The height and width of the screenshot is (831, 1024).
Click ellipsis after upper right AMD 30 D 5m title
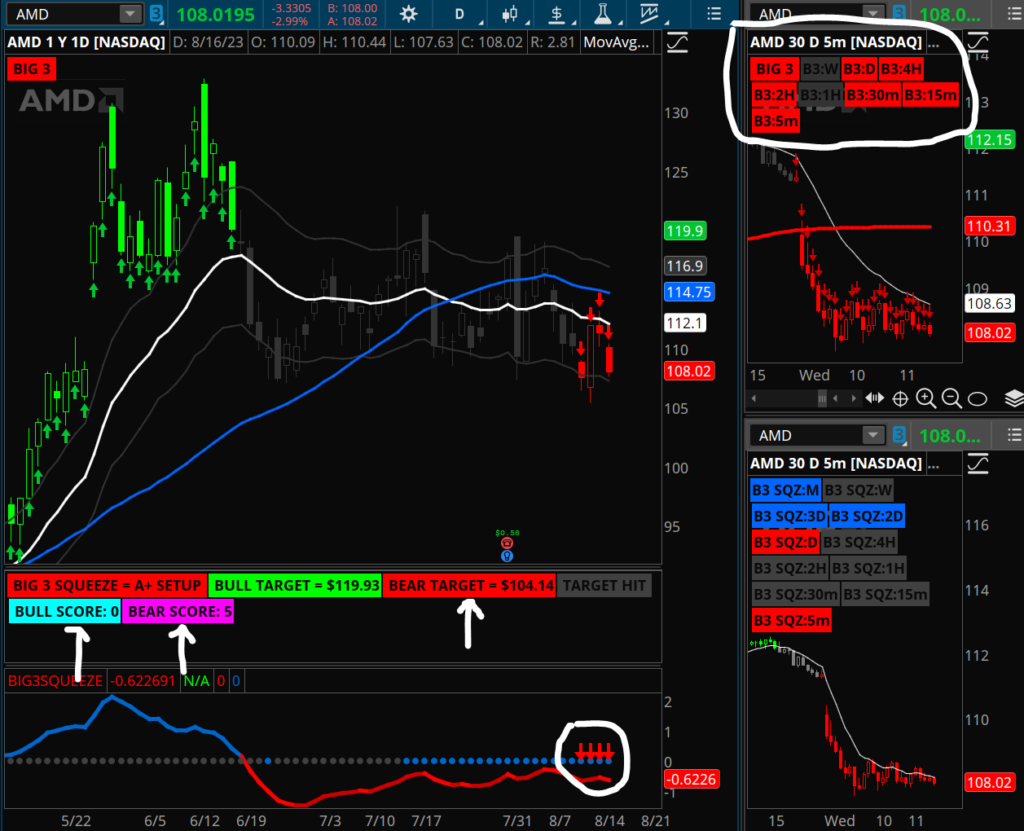933,43
